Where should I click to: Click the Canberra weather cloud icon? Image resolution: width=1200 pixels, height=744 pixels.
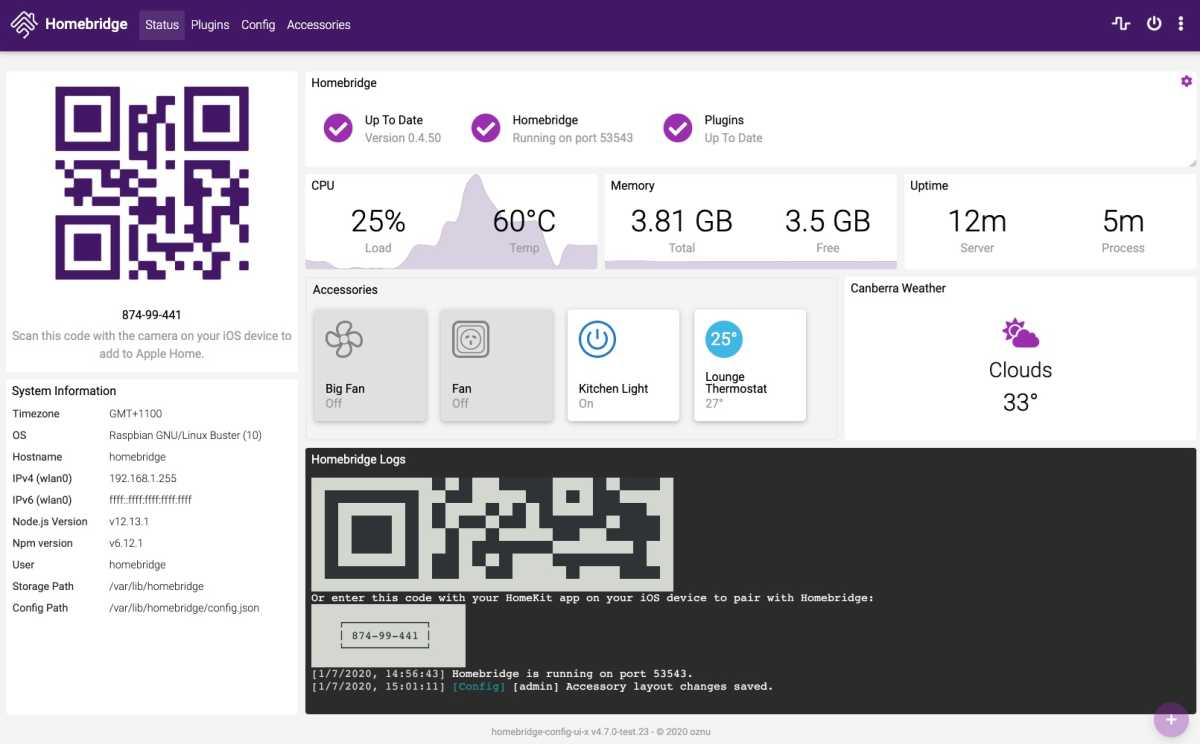point(1020,333)
